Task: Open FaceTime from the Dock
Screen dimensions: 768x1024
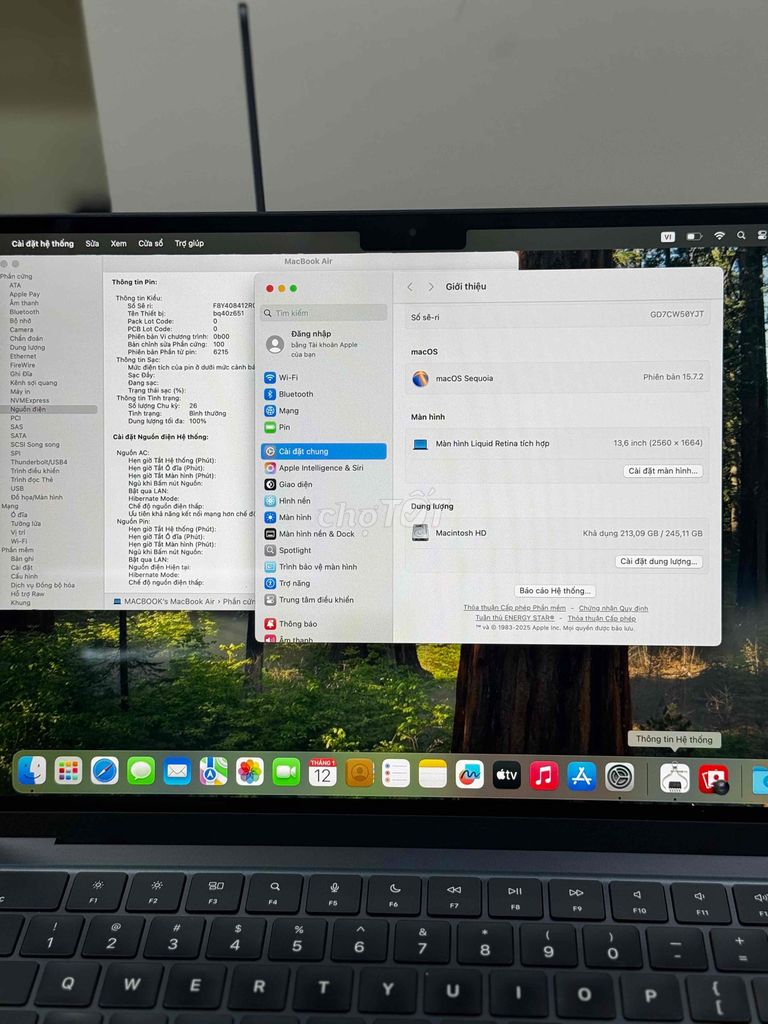Action: click(286, 773)
